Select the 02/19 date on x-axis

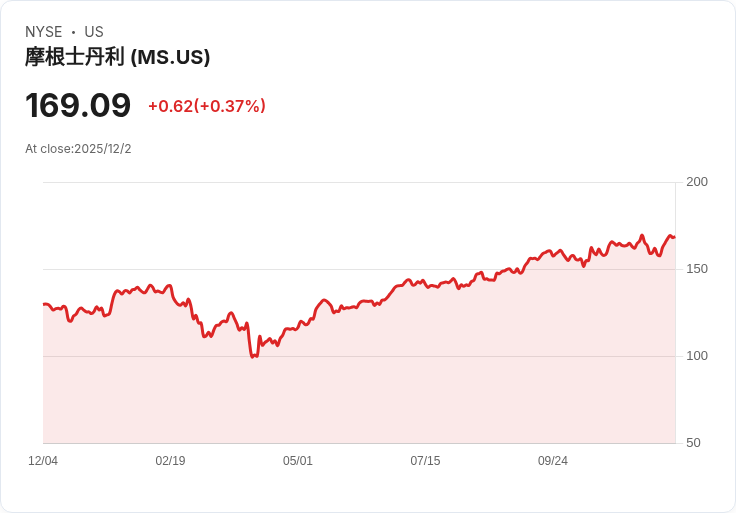pyautogui.click(x=170, y=461)
